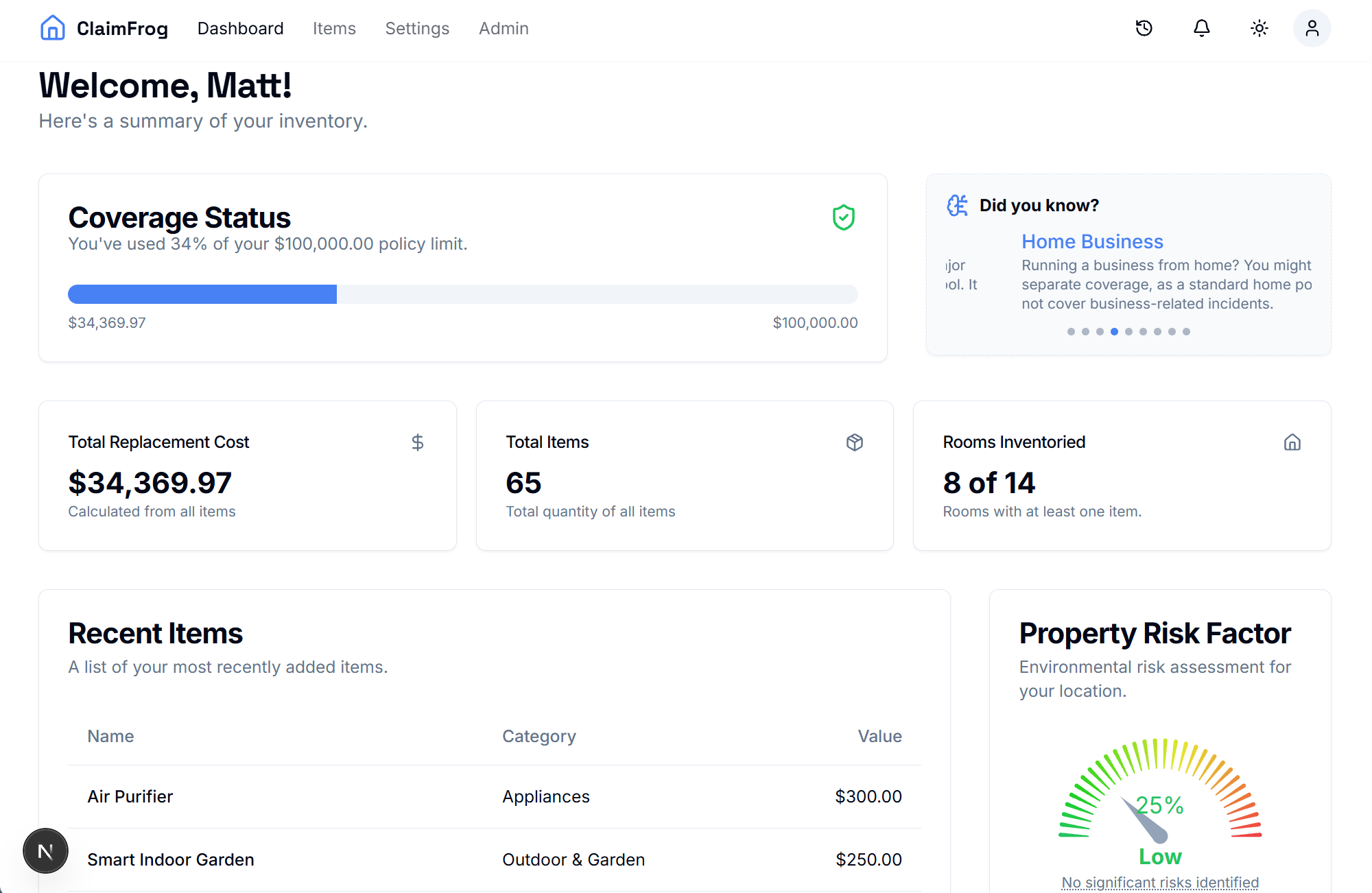The width and height of the screenshot is (1372, 893).
Task: Open the Next.js dev tools N badge
Action: tap(45, 851)
